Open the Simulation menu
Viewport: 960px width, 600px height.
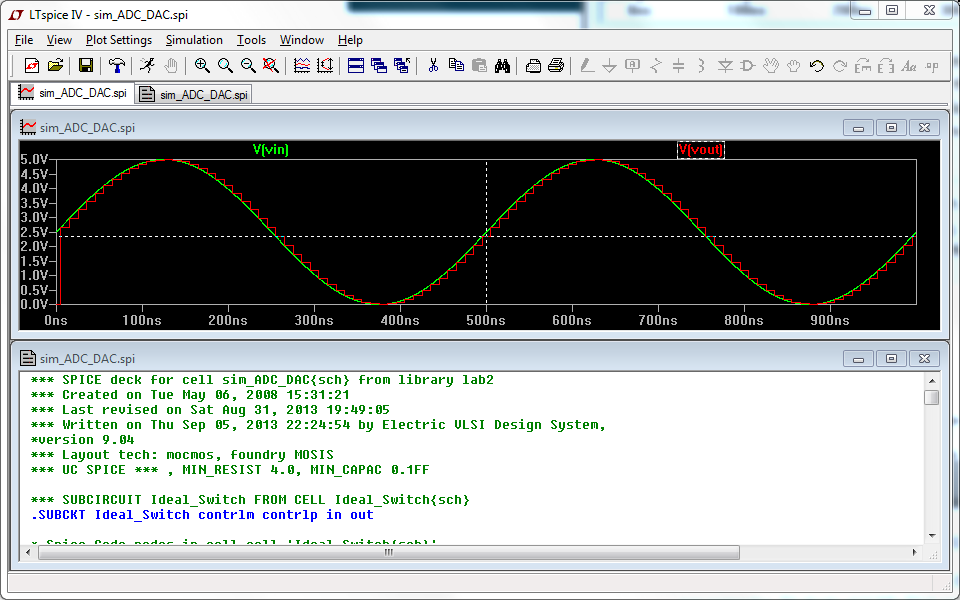(x=194, y=40)
